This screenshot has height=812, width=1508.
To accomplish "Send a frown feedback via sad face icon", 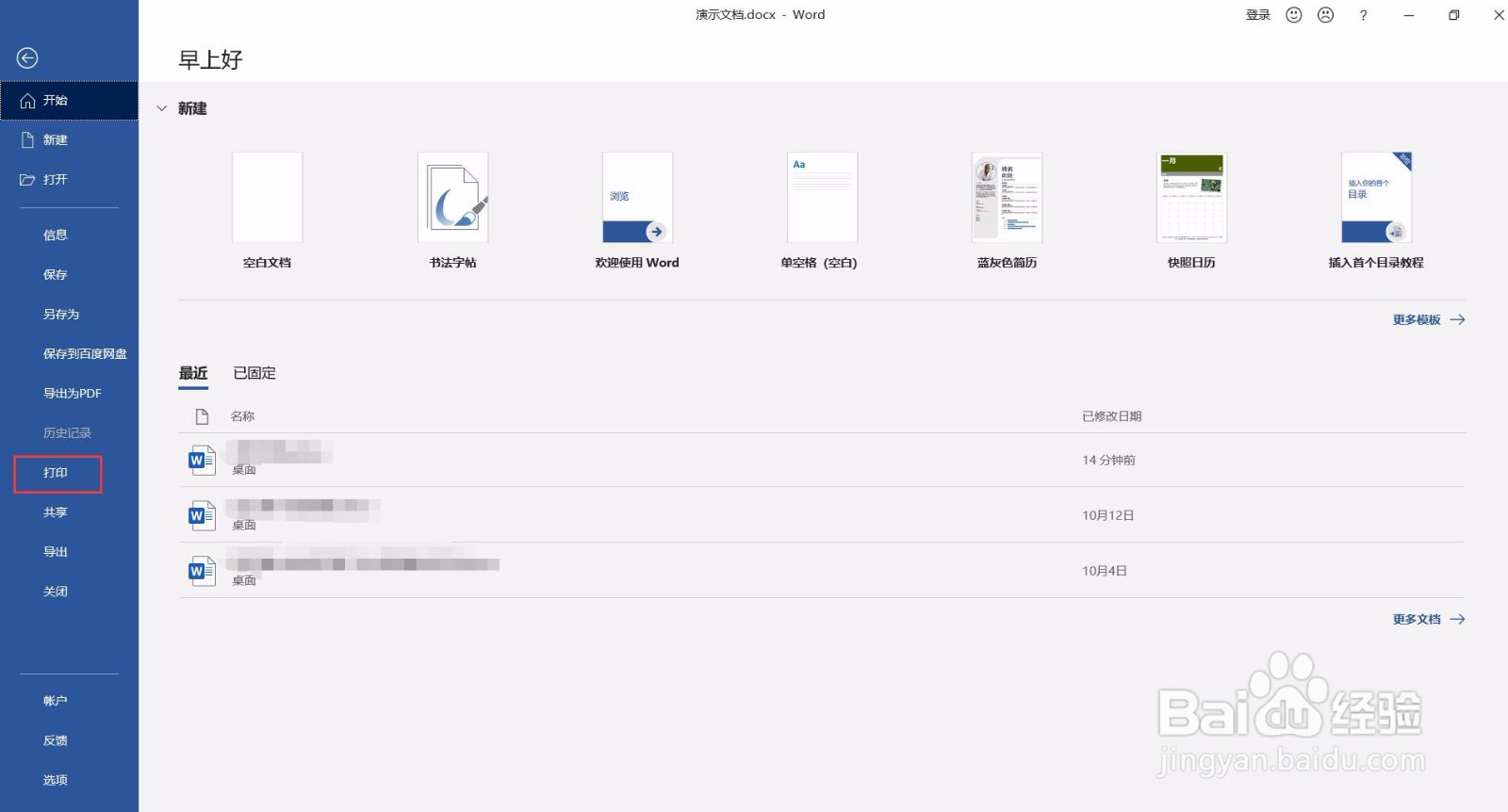I will click(x=1326, y=15).
